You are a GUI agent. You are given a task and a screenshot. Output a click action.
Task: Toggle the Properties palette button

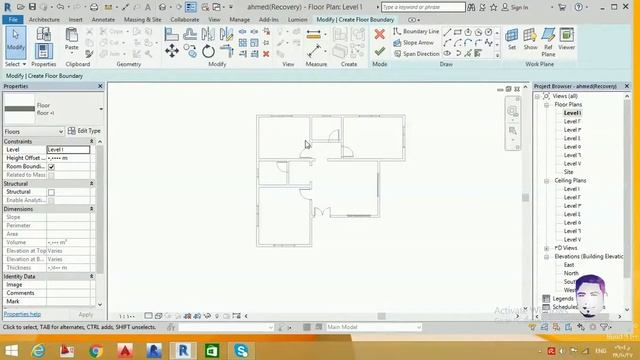coord(44,51)
